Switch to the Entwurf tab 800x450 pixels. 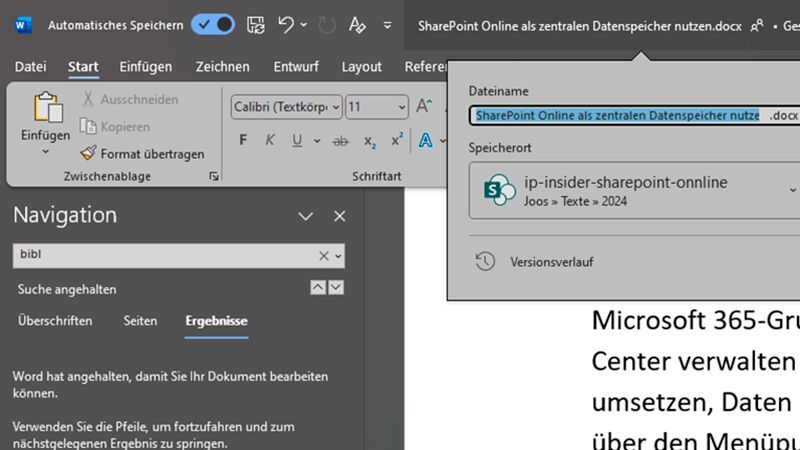296,67
